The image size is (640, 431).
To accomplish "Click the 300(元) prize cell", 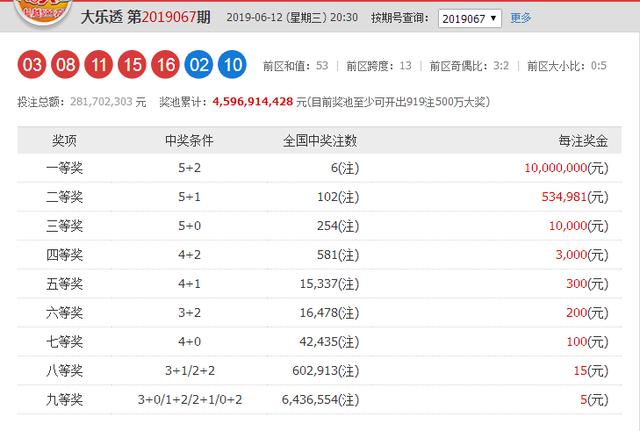I will pyautogui.click(x=587, y=284).
